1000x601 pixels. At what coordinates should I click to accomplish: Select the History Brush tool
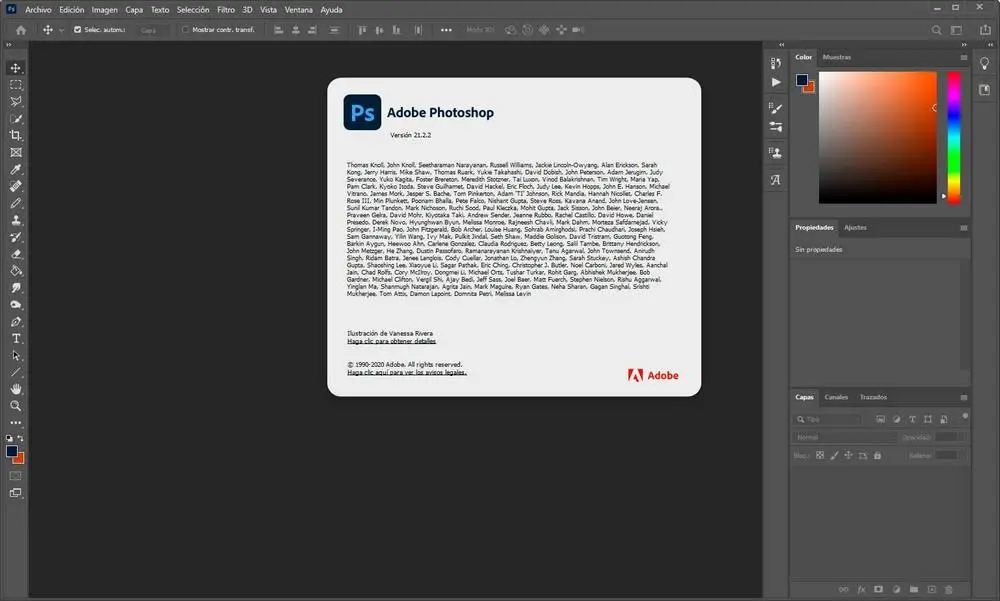coord(16,237)
